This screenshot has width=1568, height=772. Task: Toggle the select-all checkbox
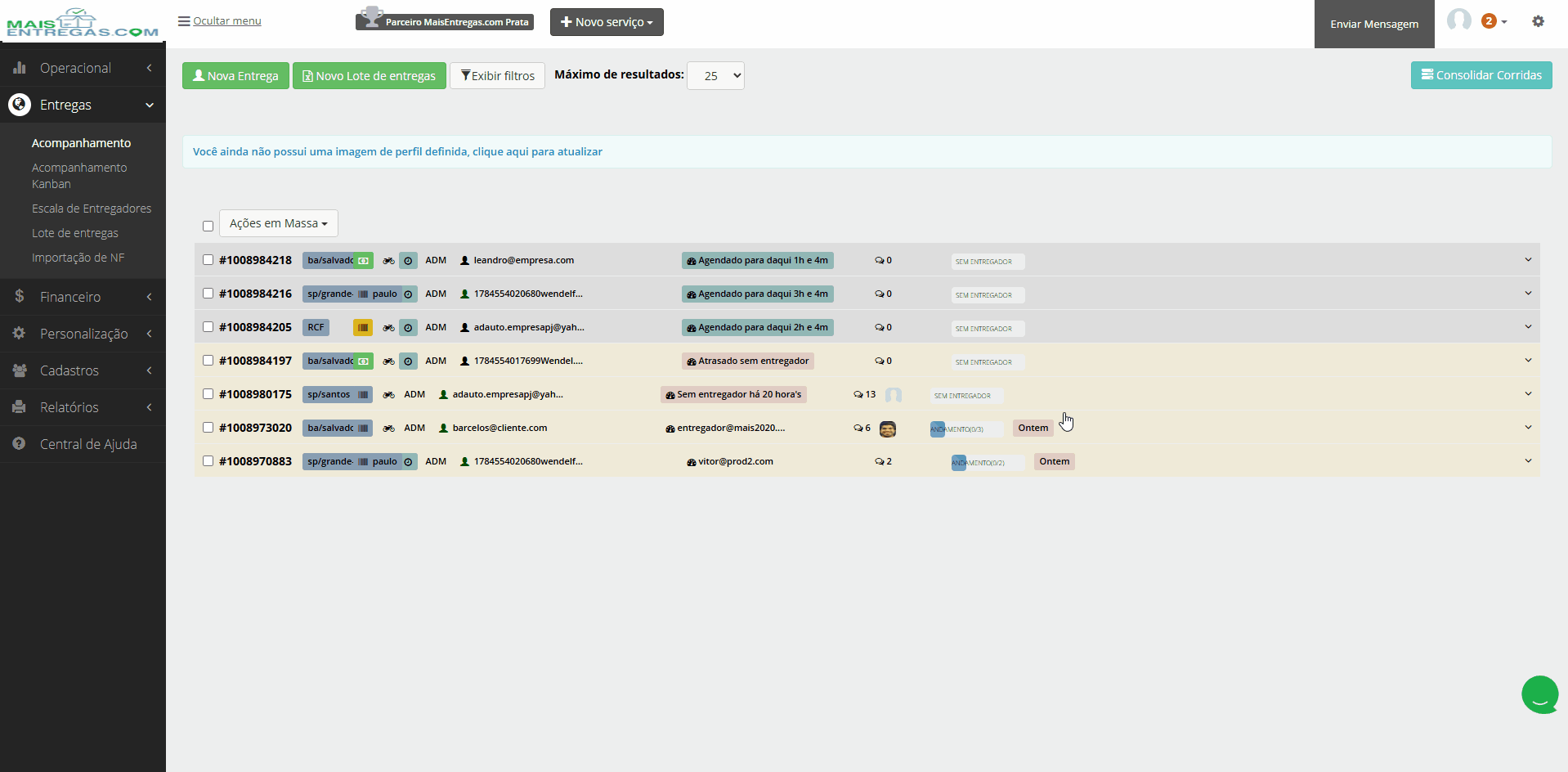pyautogui.click(x=208, y=226)
